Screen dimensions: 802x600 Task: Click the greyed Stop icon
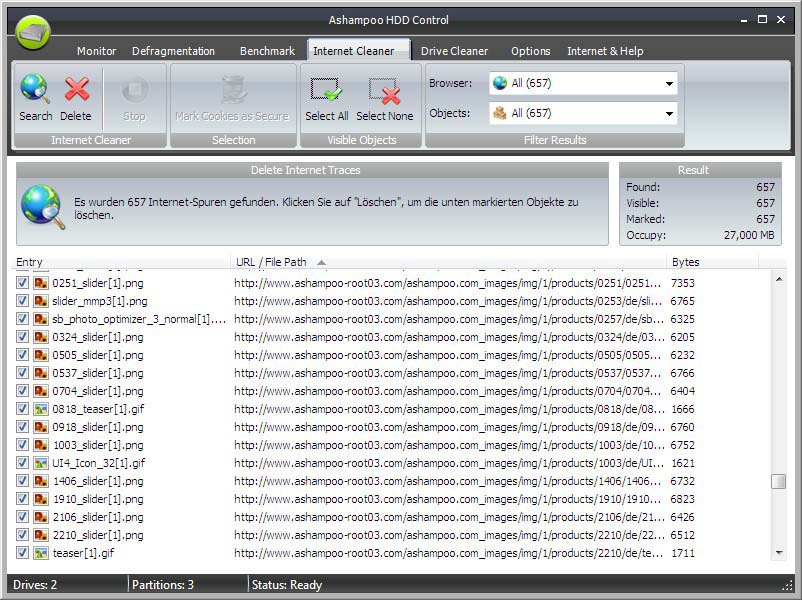point(135,90)
